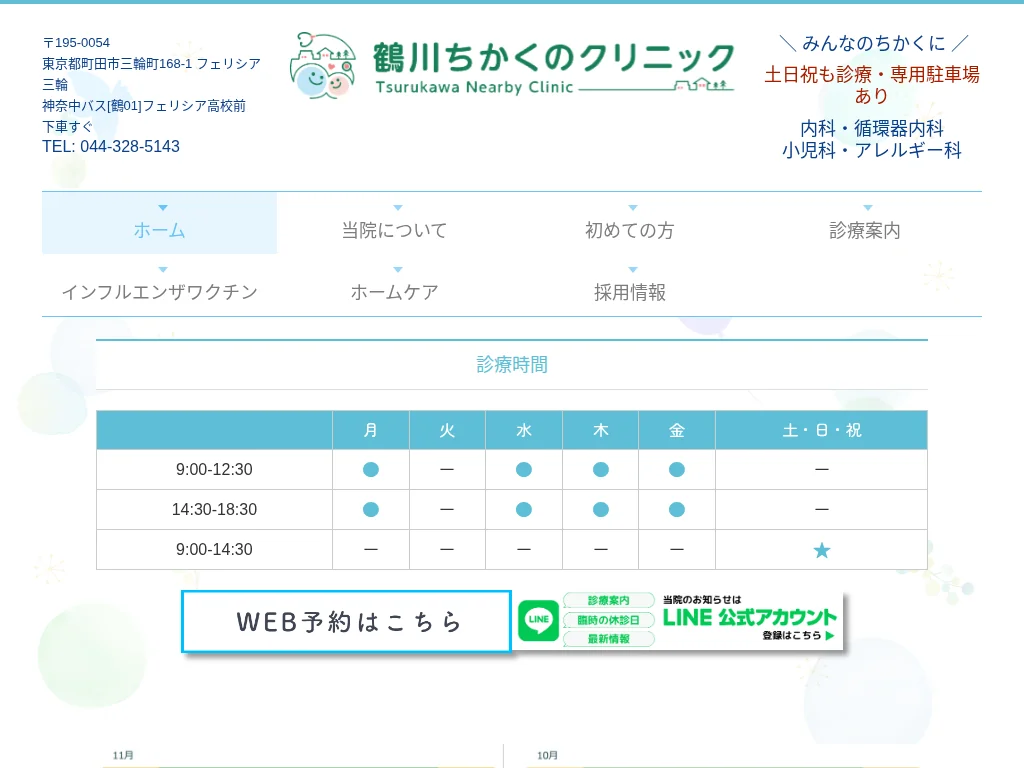Click the 金 dot in 14:30-18:30 row
1024x768 pixels.
[677, 509]
